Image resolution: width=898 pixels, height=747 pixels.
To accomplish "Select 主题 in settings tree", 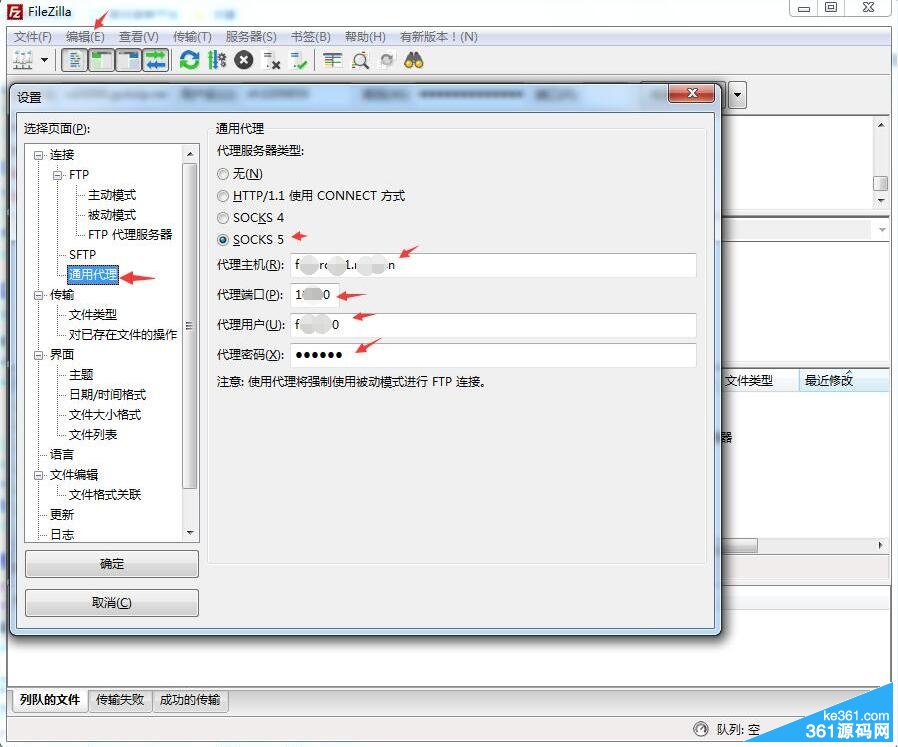I will click(81, 375).
